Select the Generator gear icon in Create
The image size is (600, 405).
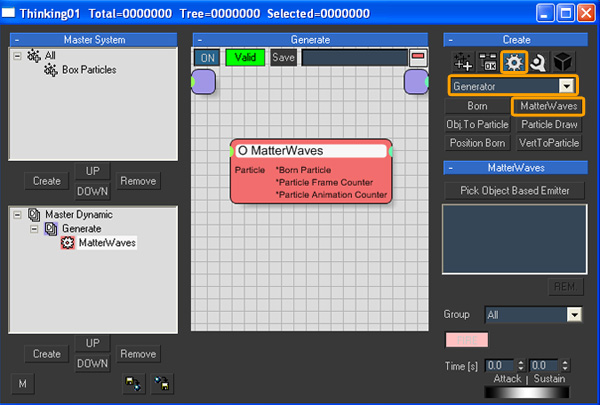click(x=514, y=62)
